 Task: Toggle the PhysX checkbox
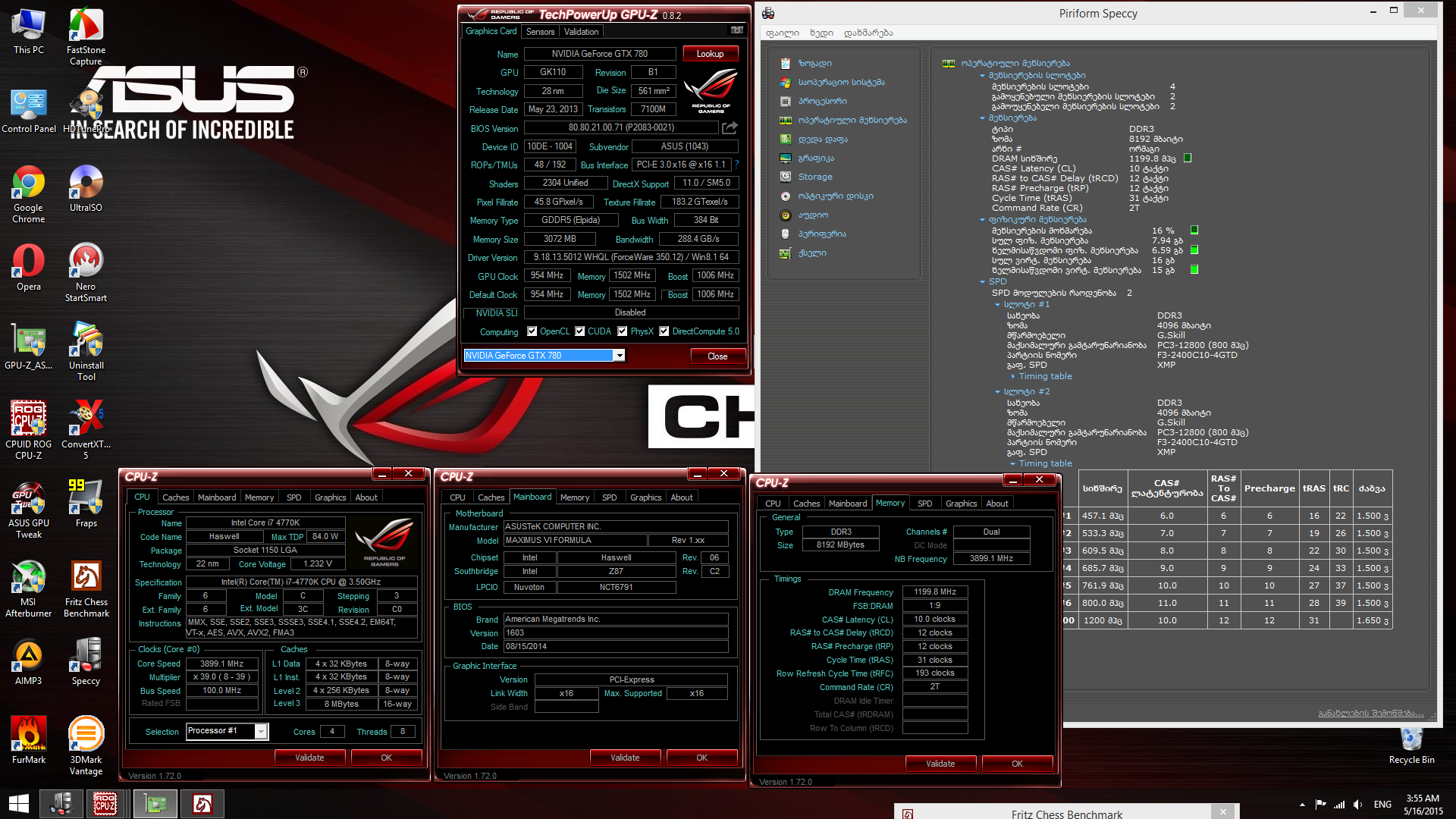(623, 331)
